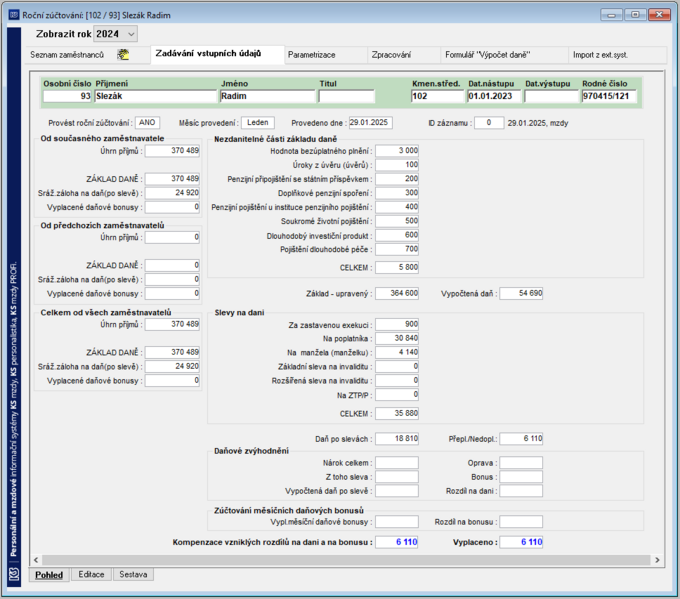This screenshot has height=599, width=680.
Task: Click the Za zastavenou exekuci field
Action: (x=397, y=324)
